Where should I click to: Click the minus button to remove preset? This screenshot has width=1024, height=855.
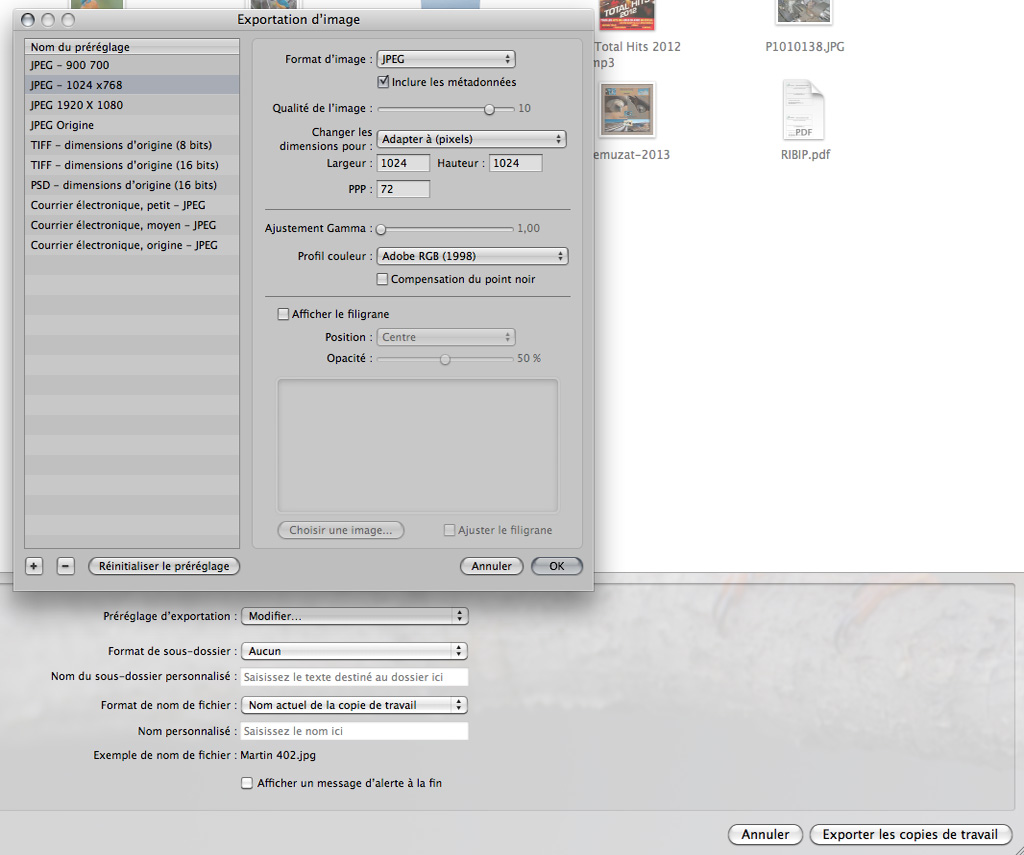pos(66,566)
